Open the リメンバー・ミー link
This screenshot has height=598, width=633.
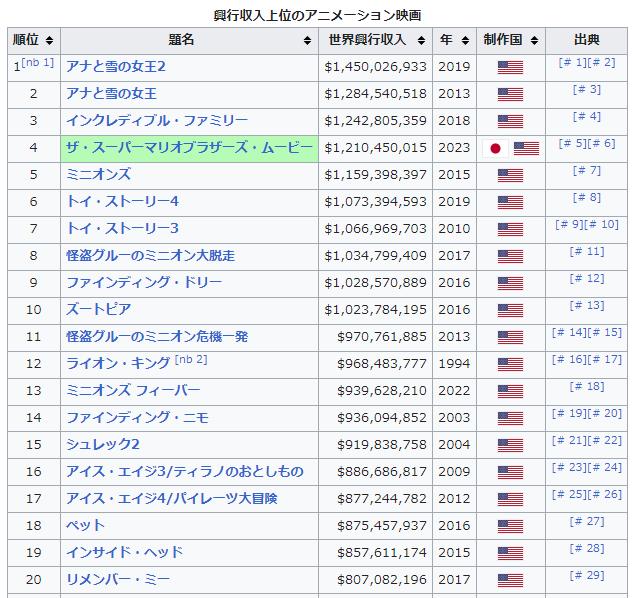[x=118, y=580]
